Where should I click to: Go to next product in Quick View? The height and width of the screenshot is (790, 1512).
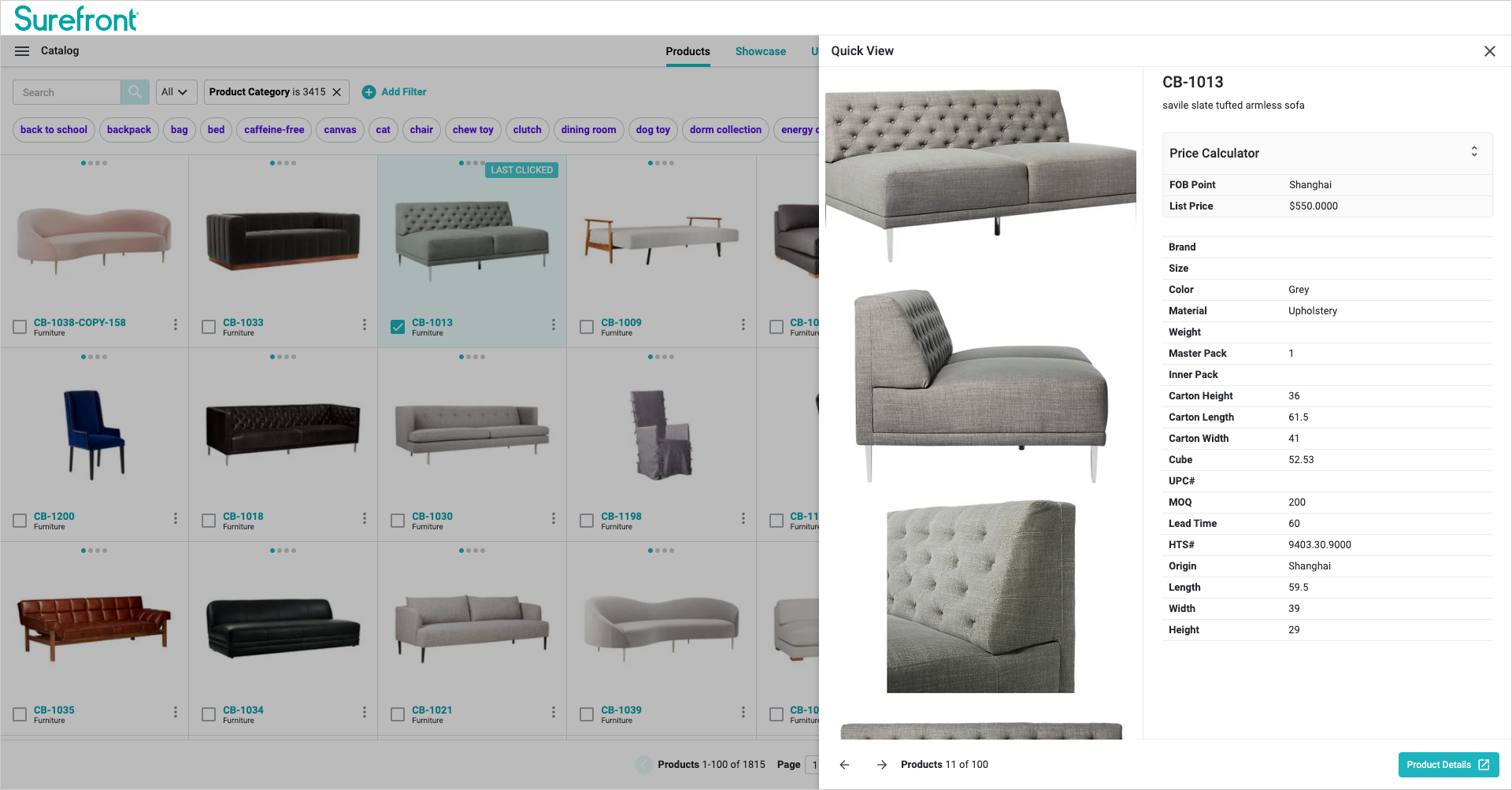click(882, 765)
